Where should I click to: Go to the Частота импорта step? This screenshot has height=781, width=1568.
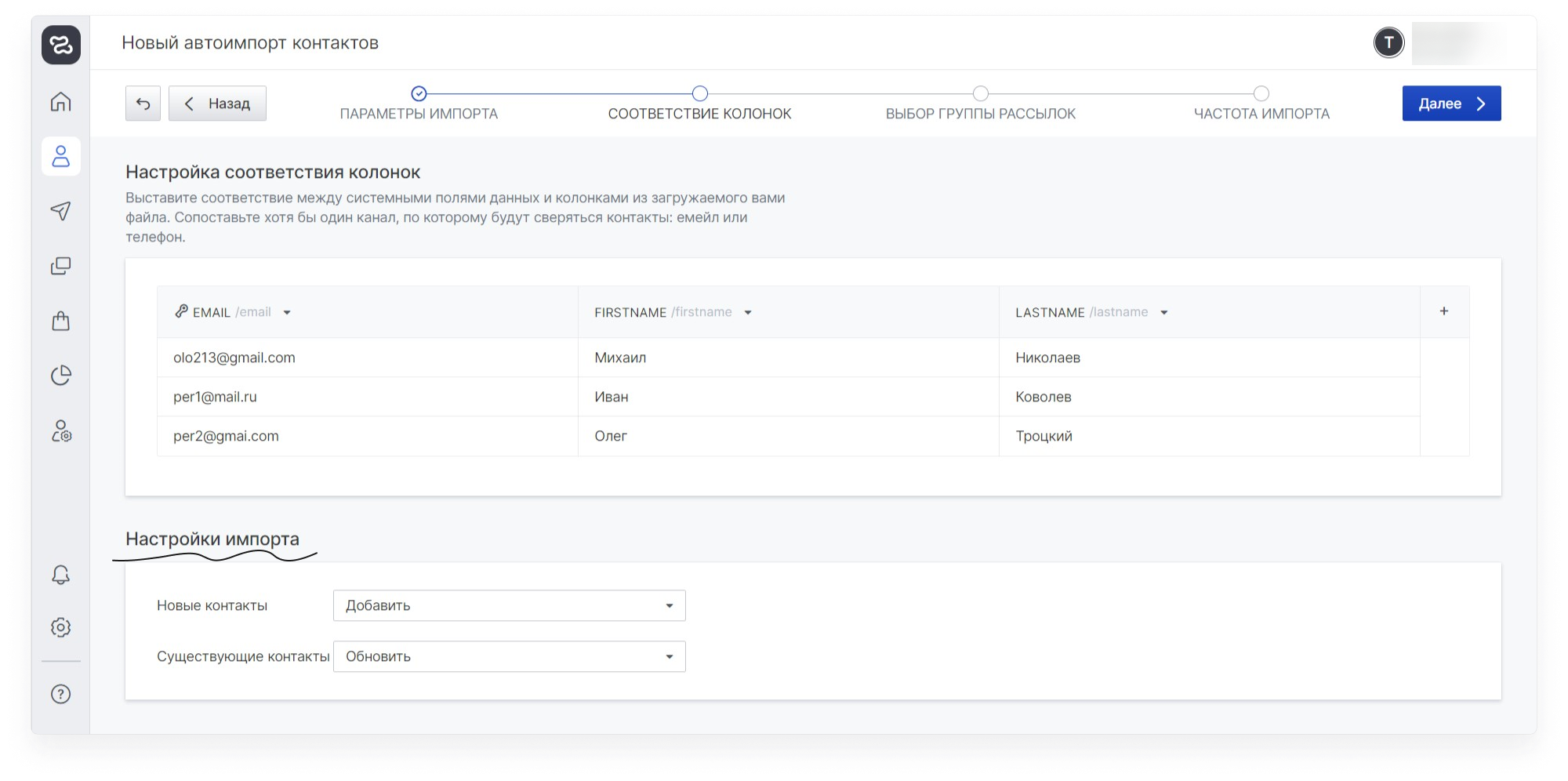(1261, 104)
